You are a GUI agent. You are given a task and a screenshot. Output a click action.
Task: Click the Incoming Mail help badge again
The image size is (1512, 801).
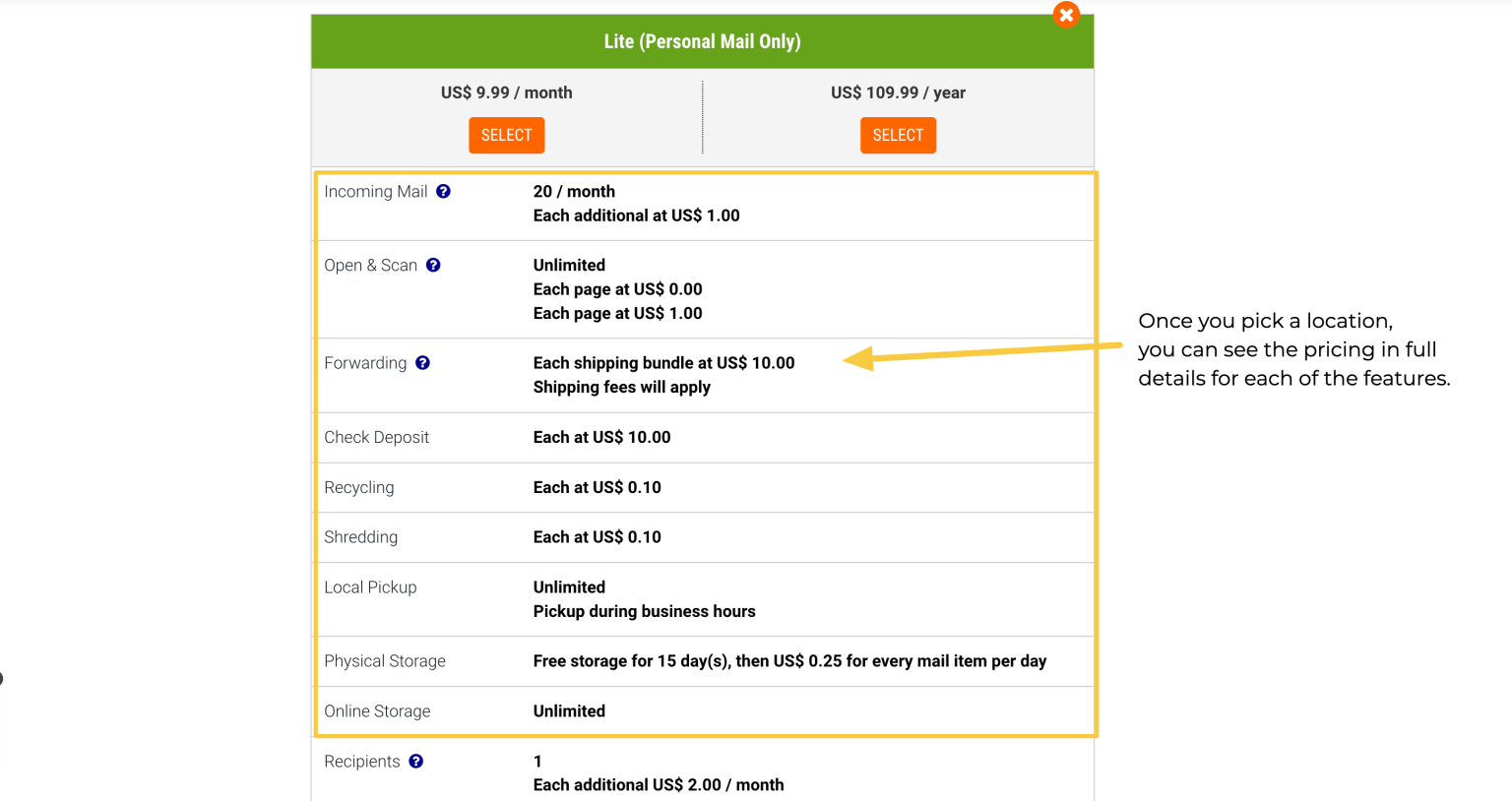click(443, 192)
